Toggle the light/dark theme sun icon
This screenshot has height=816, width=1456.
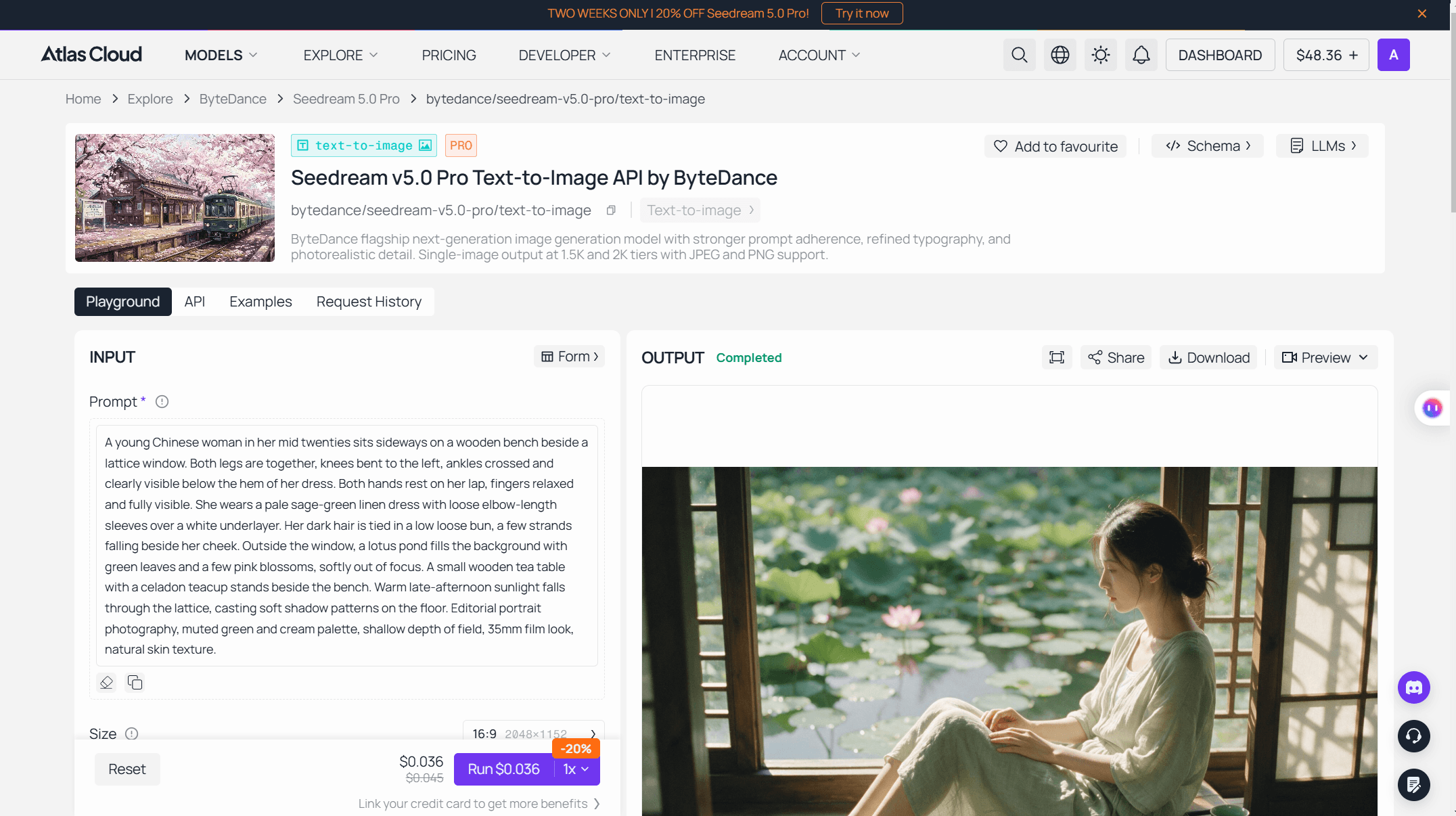pyautogui.click(x=1100, y=55)
